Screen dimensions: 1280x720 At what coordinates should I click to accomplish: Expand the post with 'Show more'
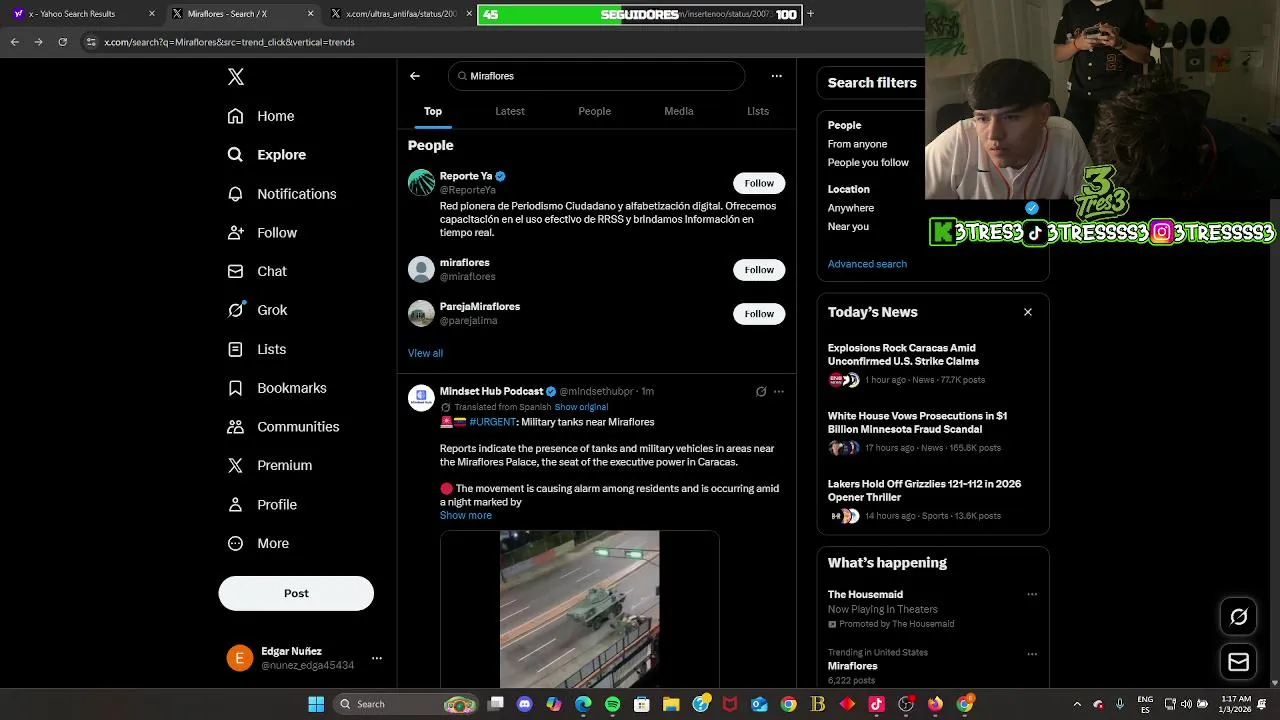(x=466, y=516)
